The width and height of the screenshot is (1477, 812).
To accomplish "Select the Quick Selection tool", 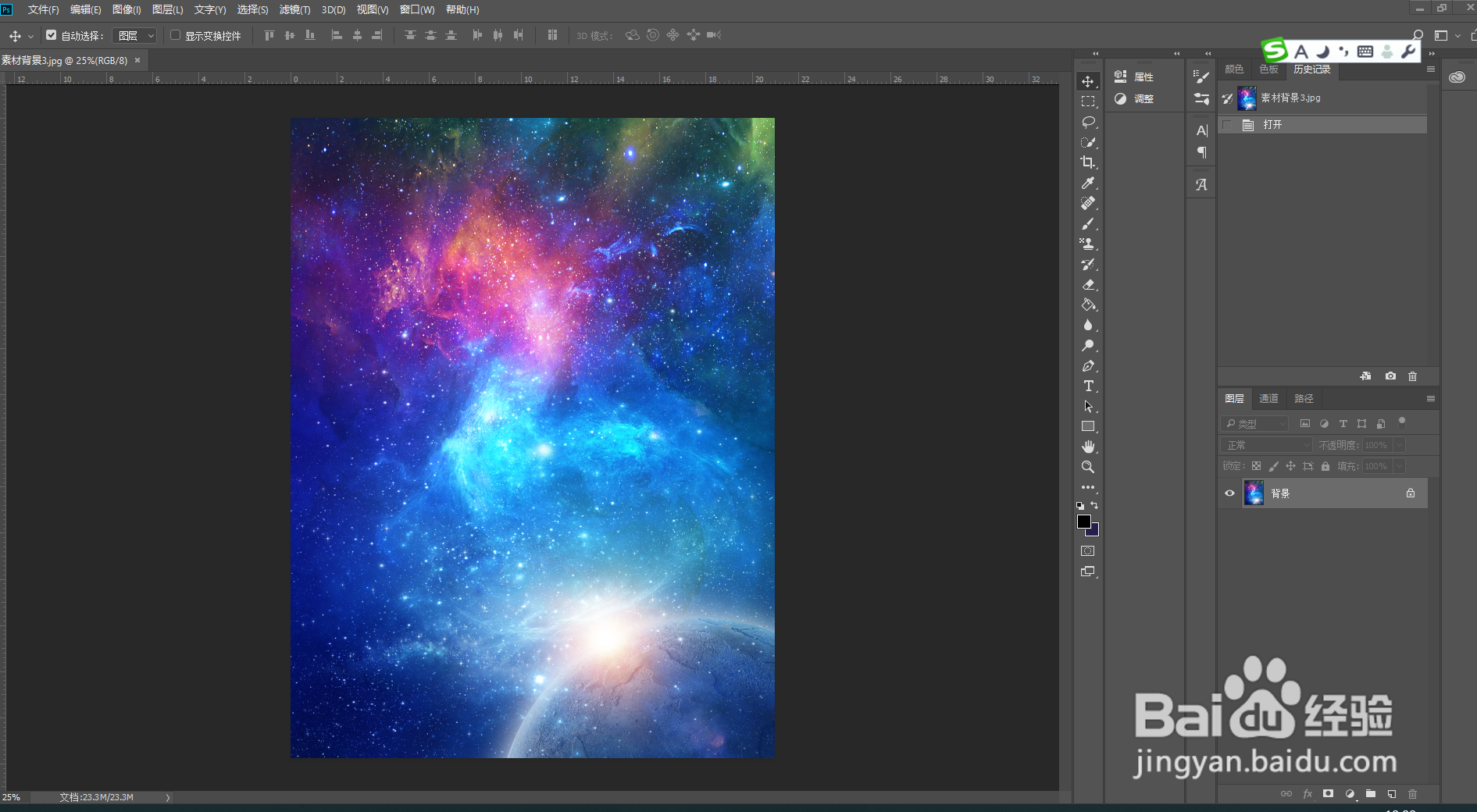I will [x=1088, y=142].
